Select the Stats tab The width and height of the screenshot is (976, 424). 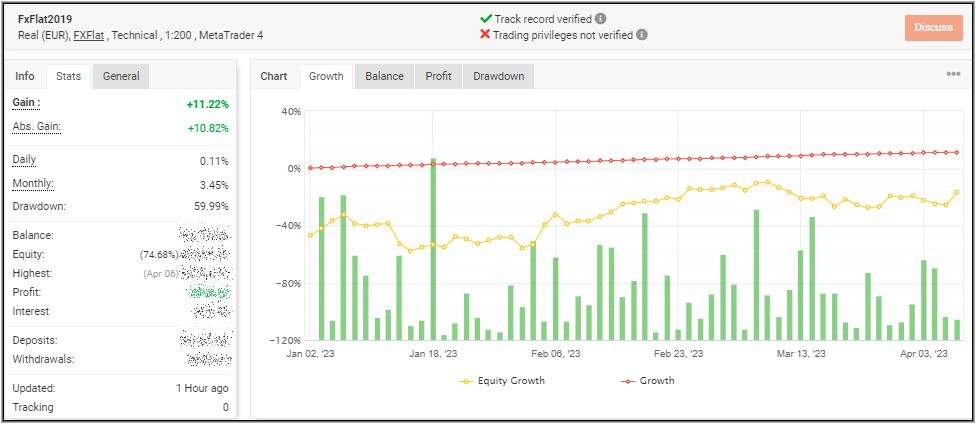(68, 76)
